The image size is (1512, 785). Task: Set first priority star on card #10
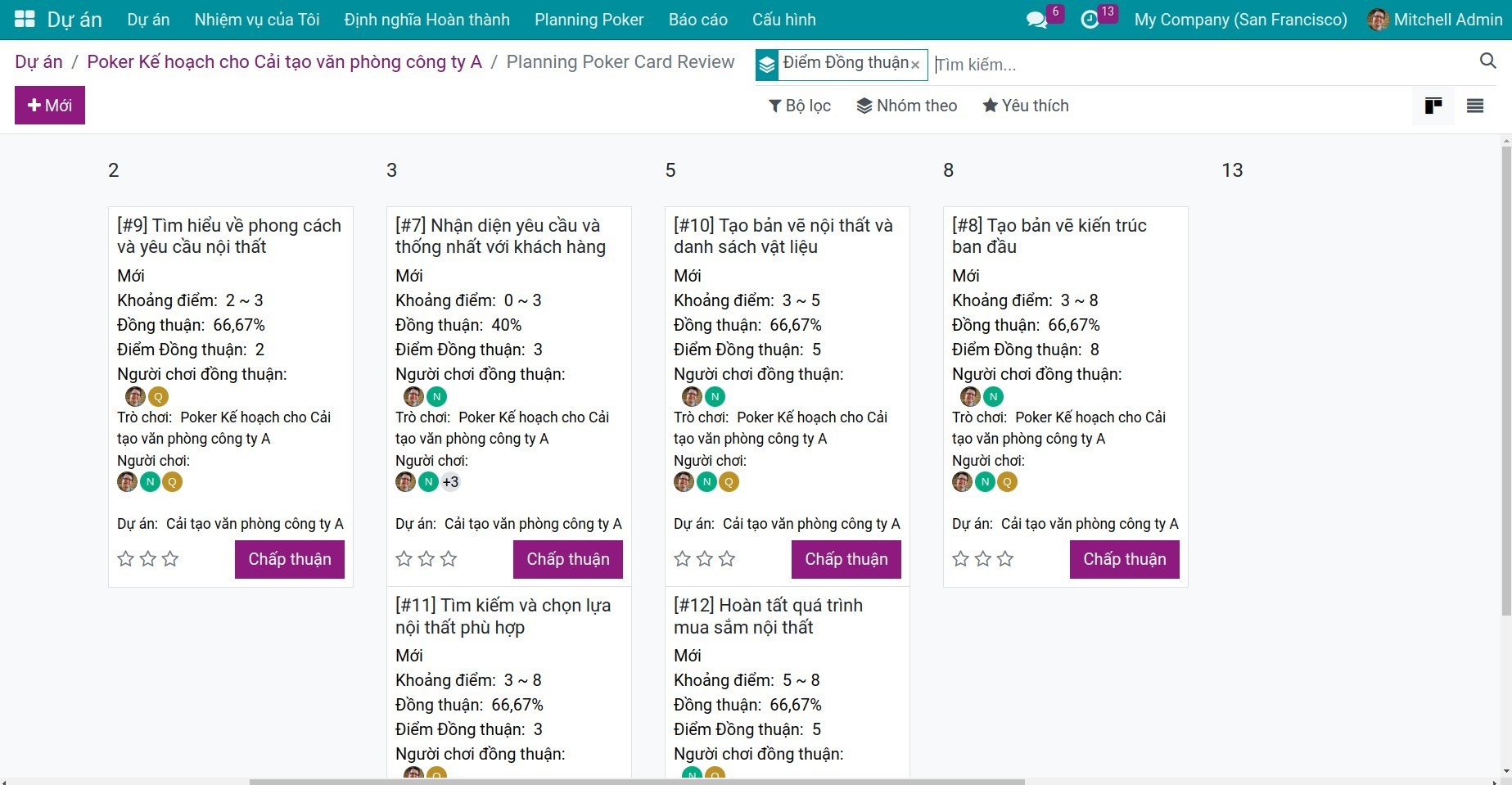[x=682, y=559]
